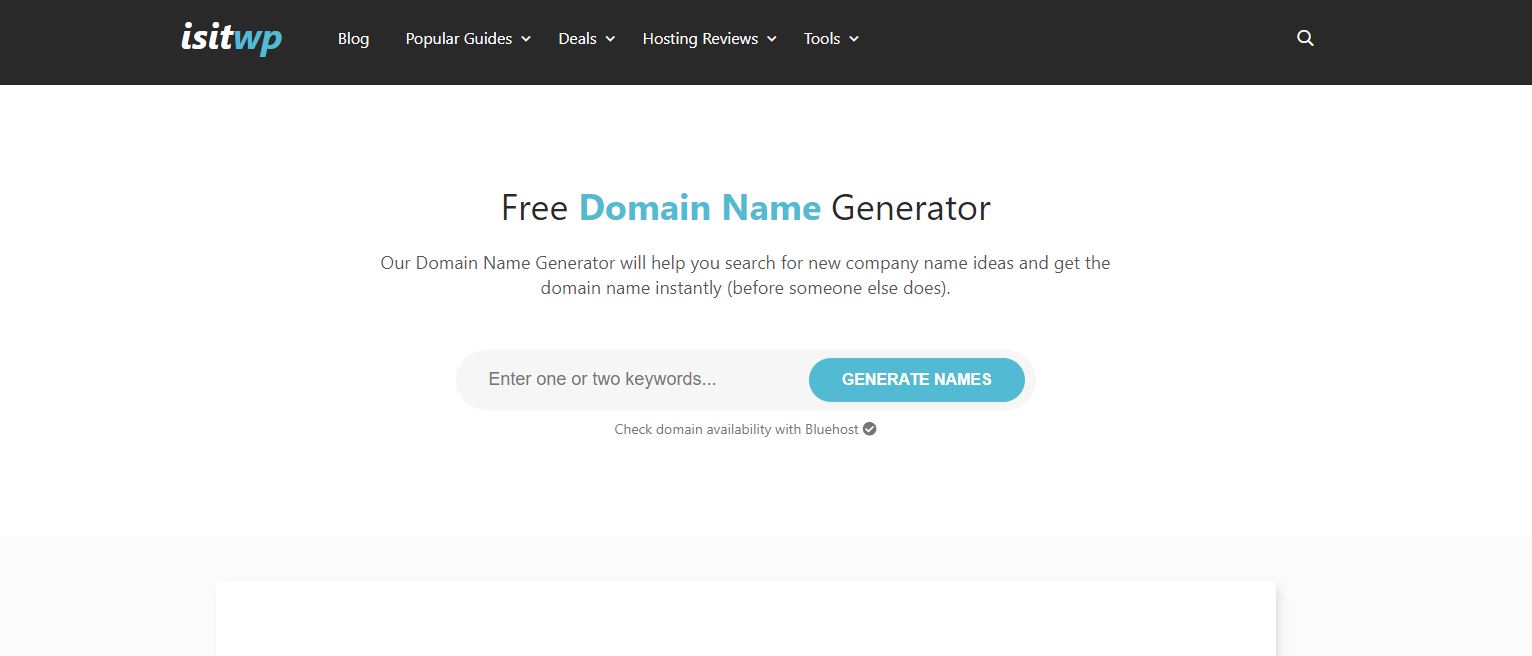Viewport: 1532px width, 656px height.
Task: Click the magnifying glass to search the site
Action: [x=1305, y=38]
